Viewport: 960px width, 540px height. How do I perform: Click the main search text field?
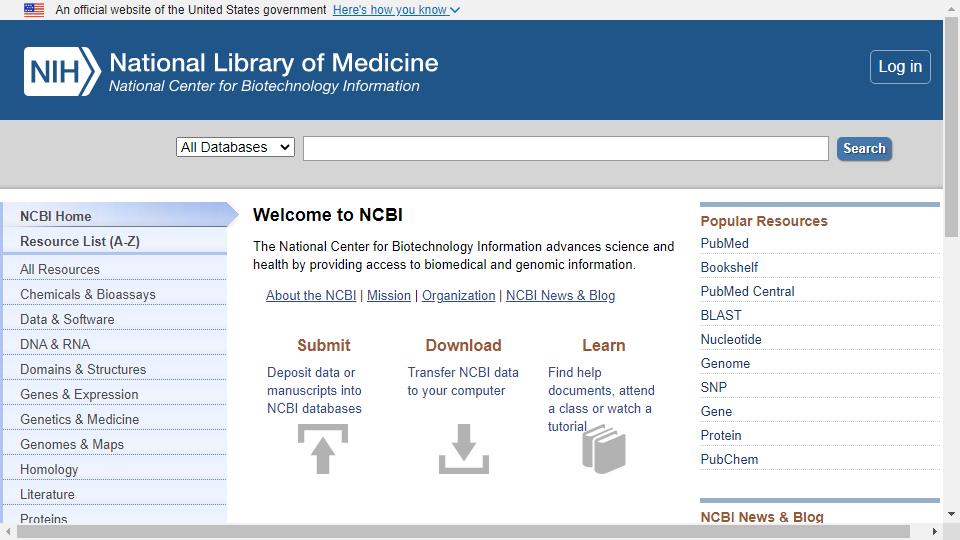point(566,148)
